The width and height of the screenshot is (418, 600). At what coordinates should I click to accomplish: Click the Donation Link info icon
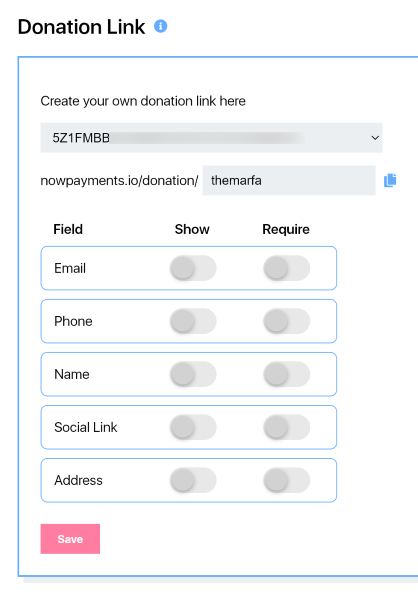coord(160,26)
